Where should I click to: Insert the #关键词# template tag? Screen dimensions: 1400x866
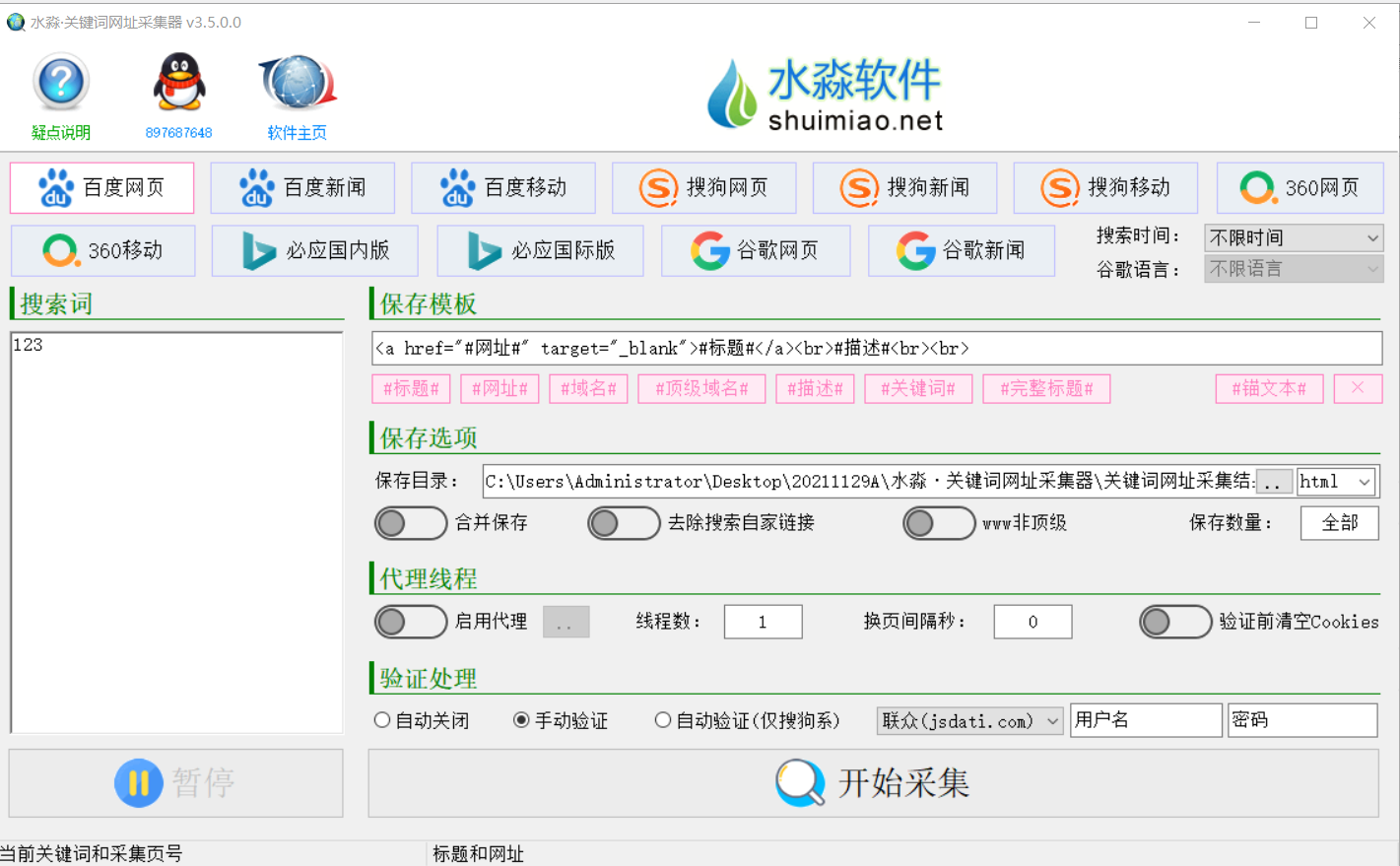[x=918, y=389]
